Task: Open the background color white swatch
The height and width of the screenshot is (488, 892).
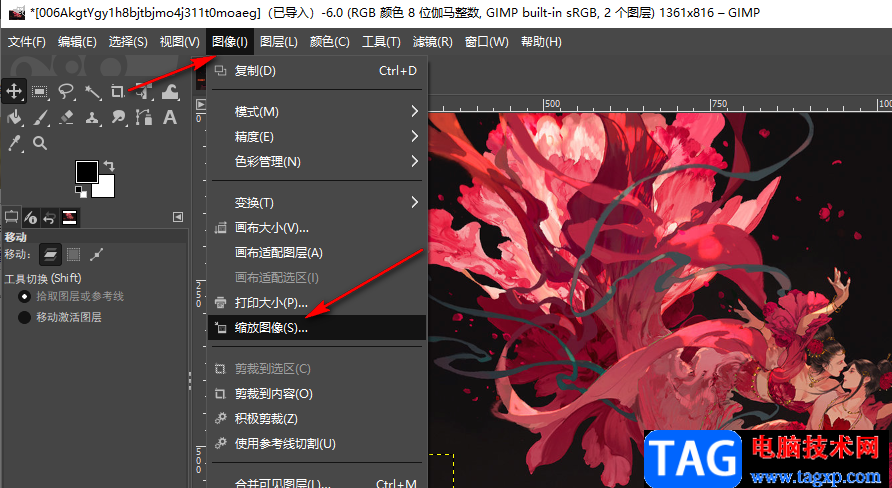Action: tap(107, 188)
